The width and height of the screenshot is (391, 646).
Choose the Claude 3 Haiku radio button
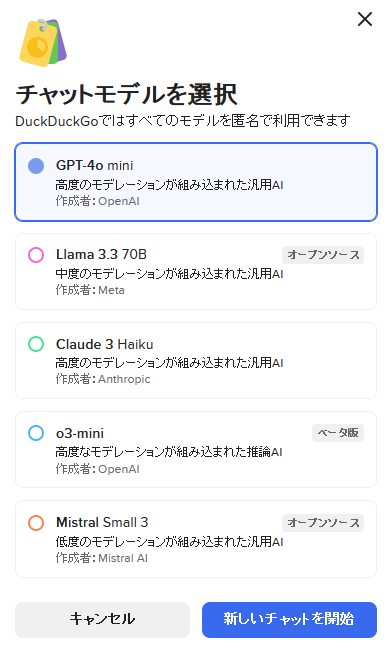click(36, 344)
